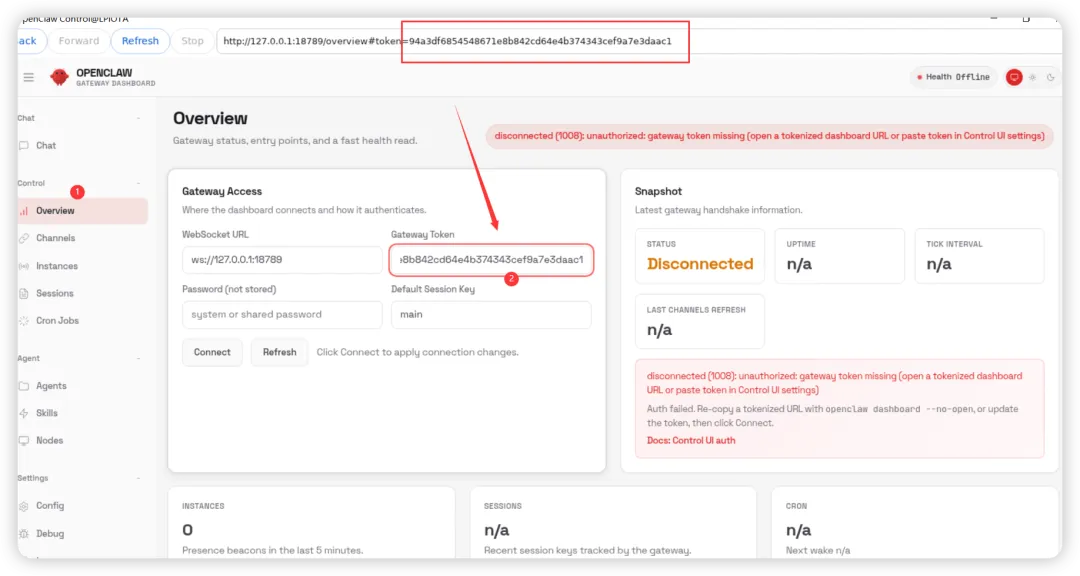Click the Uptime n/a value
Screen dimensions: 1080x576
click(799, 265)
